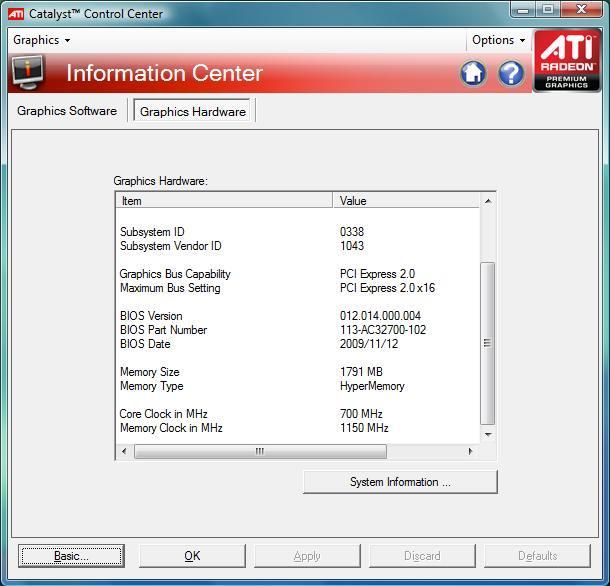Click the value 113-AC32700-102
Screen dimensions: 610x586
(383, 330)
